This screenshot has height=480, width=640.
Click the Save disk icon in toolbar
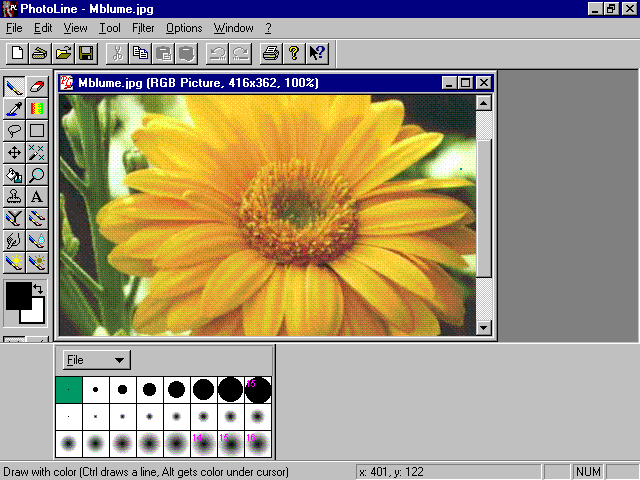86,53
